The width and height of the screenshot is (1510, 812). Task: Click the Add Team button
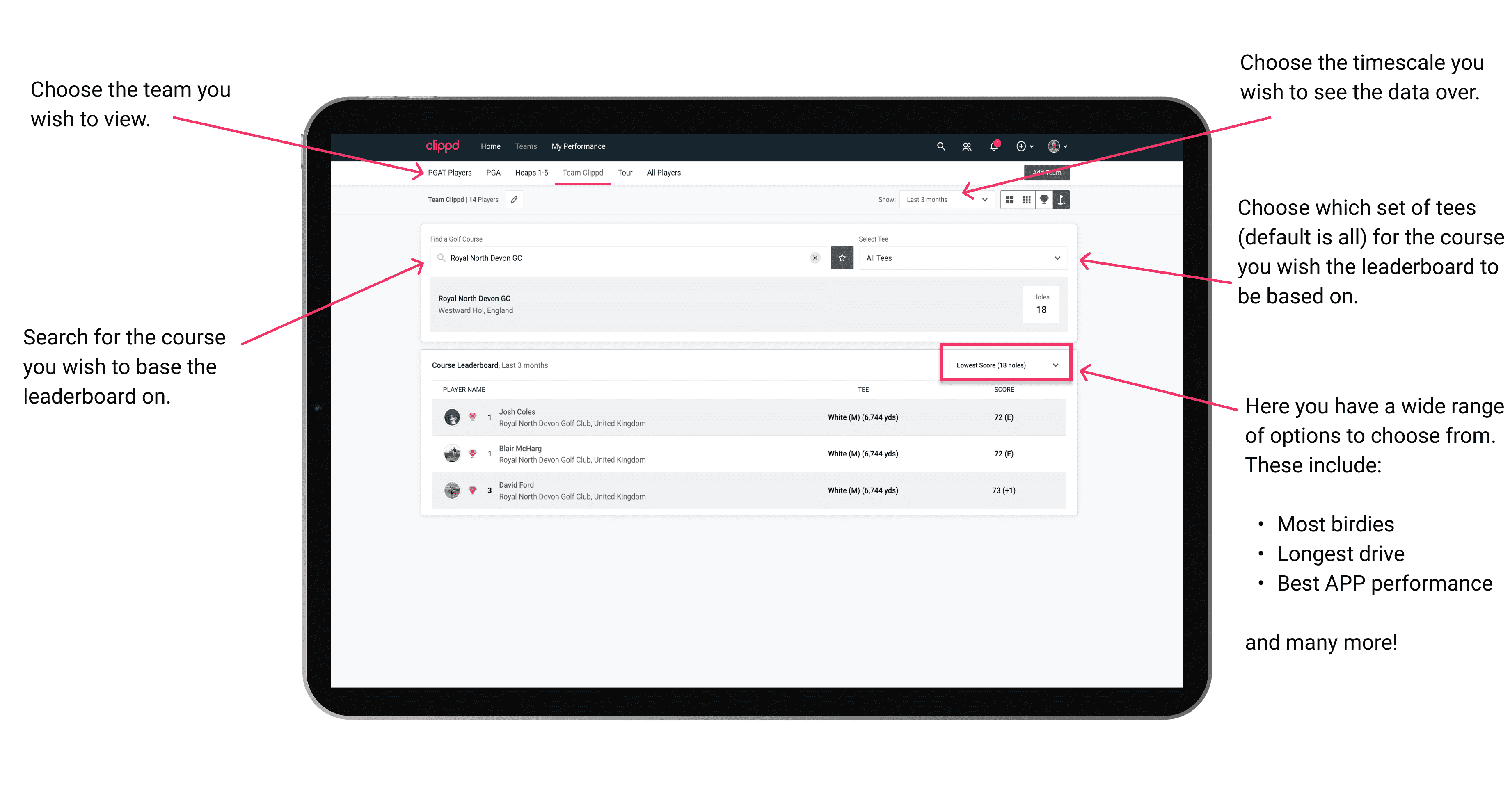click(x=1047, y=173)
